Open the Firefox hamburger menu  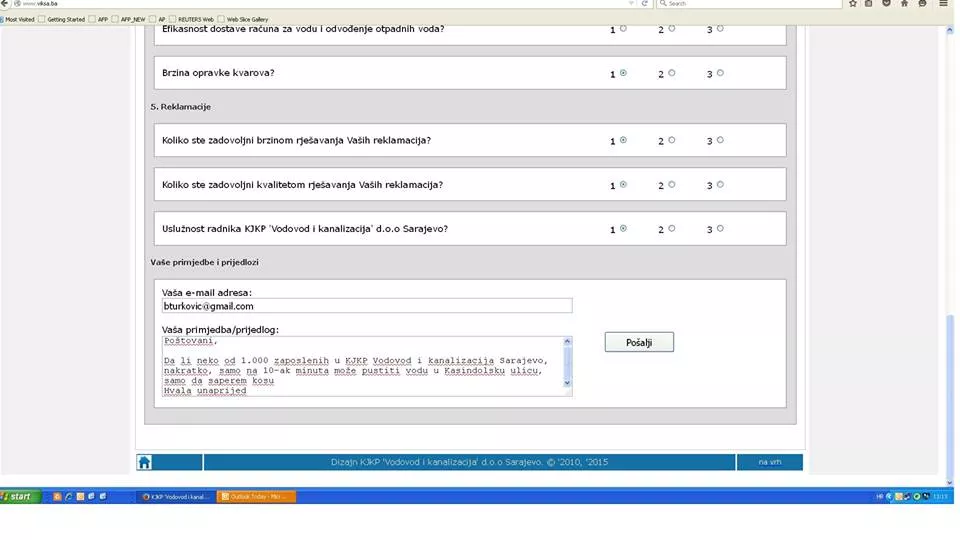pyautogui.click(x=943, y=4)
